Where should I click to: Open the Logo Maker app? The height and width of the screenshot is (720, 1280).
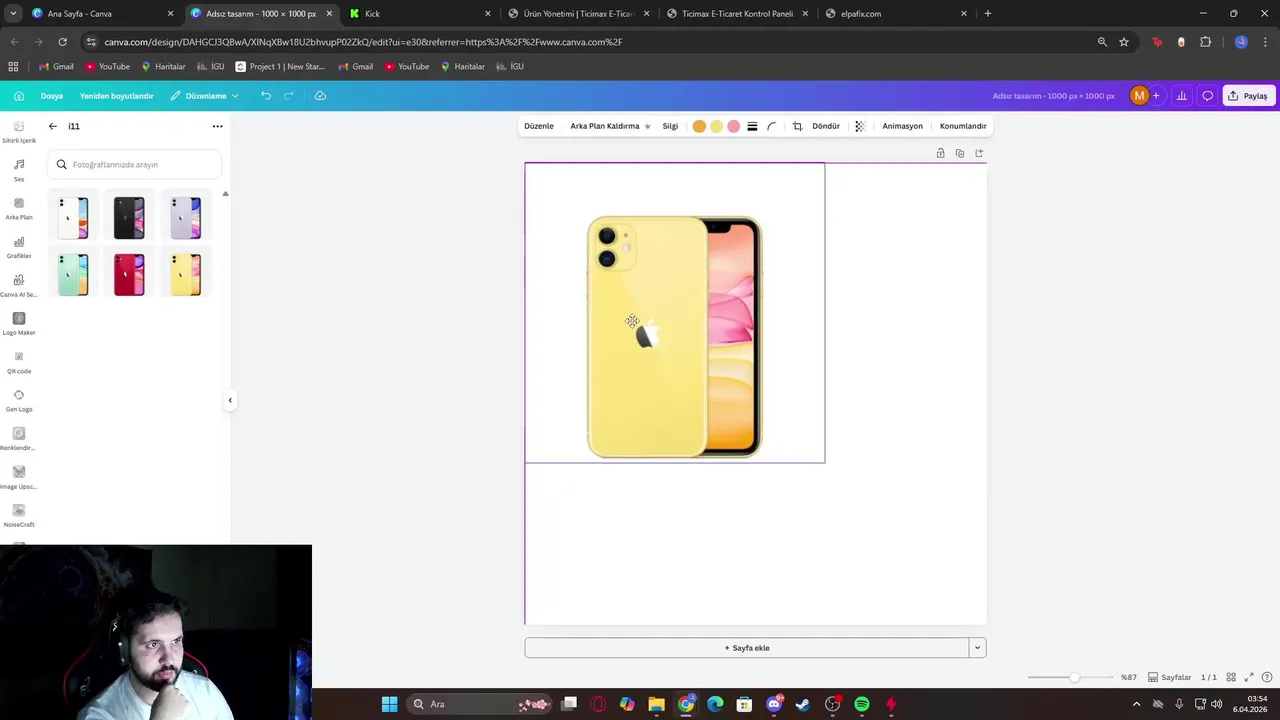click(x=18, y=324)
